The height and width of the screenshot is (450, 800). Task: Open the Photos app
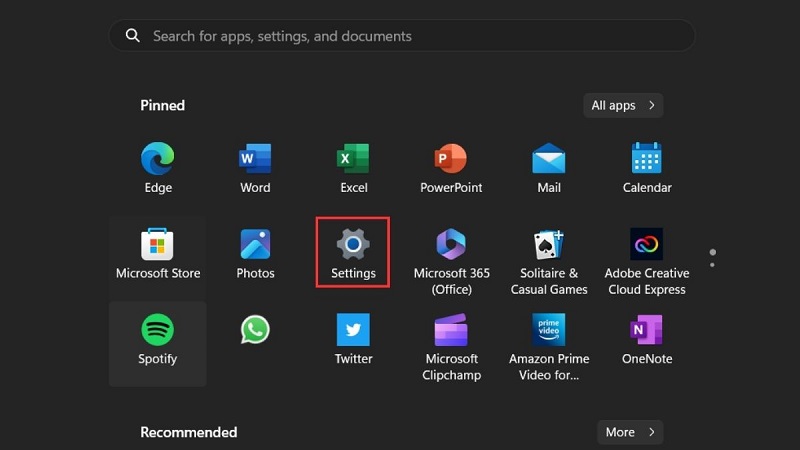pyautogui.click(x=255, y=245)
